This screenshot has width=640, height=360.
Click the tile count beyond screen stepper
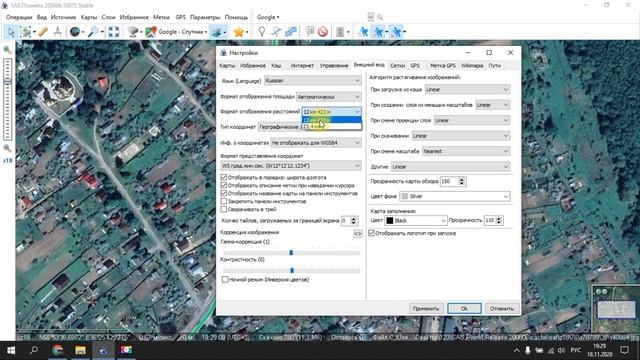click(x=353, y=221)
